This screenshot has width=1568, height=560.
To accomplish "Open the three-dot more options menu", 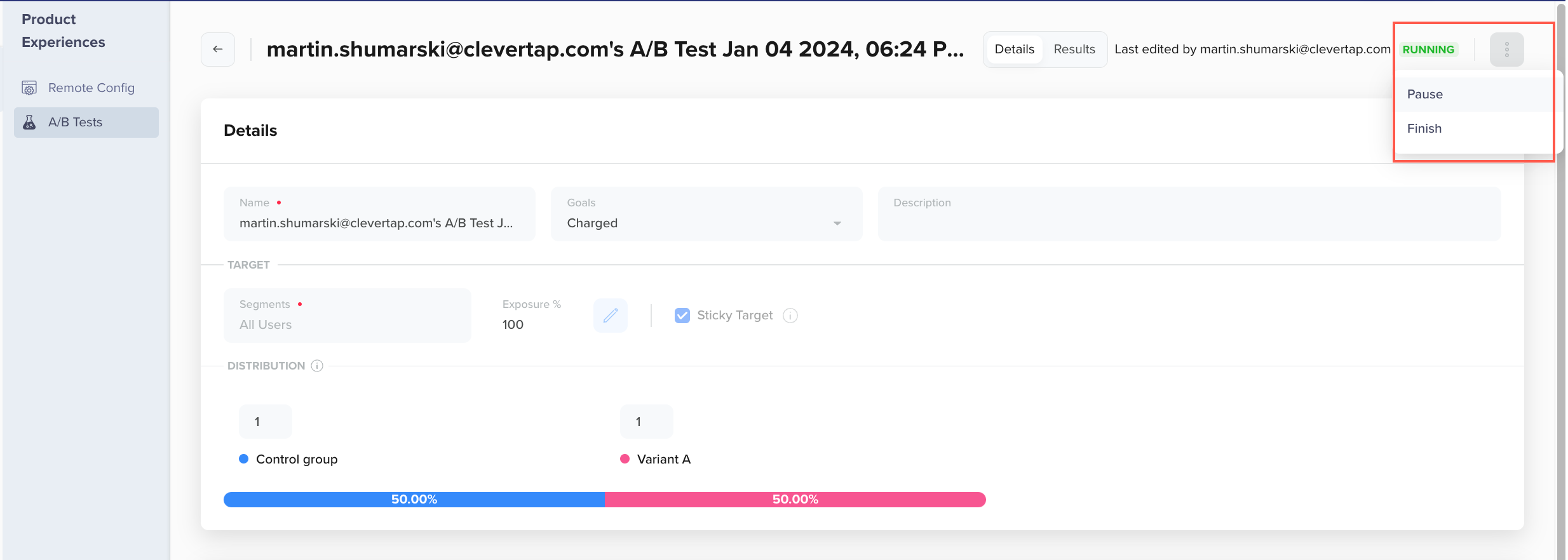I will 1506,50.
